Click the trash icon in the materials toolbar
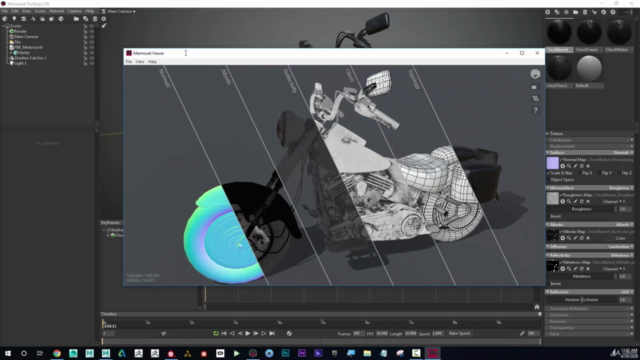640x360 pixels. 585,12
